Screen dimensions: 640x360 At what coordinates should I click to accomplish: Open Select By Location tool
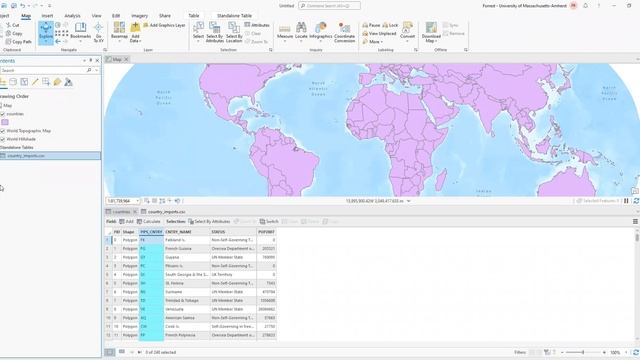tap(234, 32)
